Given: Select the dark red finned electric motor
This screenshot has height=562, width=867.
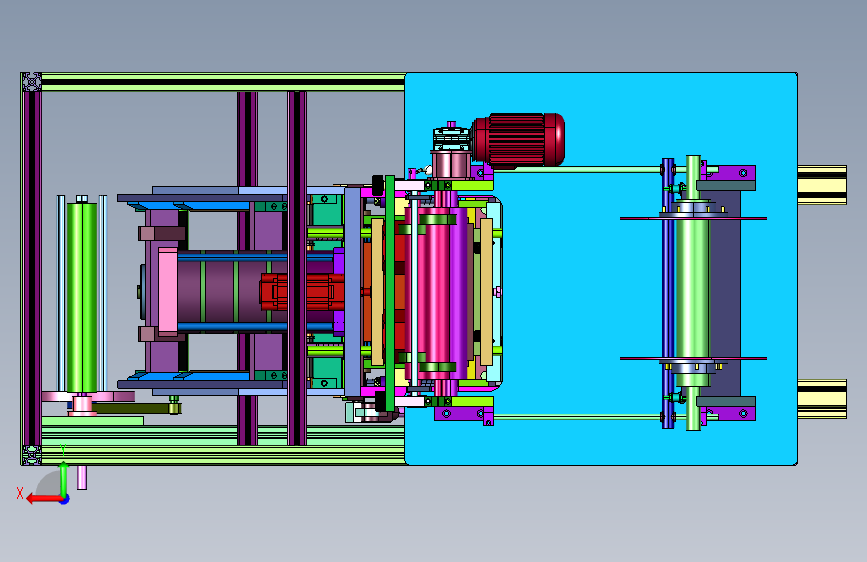Looking at the screenshot, I should coord(520,140).
